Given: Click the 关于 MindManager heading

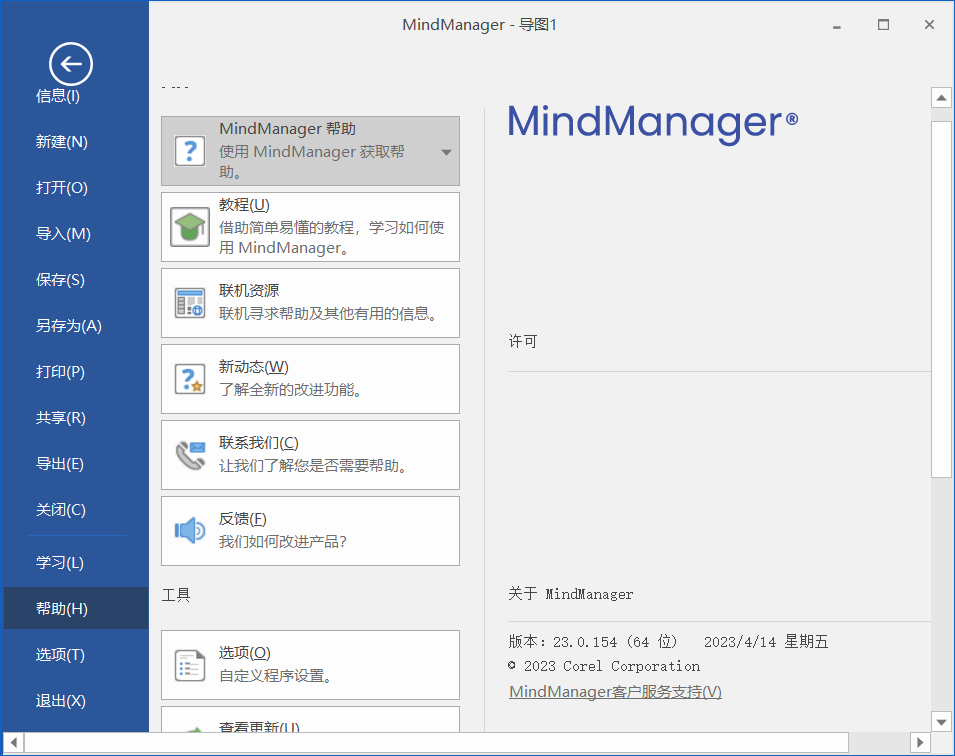Looking at the screenshot, I should [x=571, y=594].
